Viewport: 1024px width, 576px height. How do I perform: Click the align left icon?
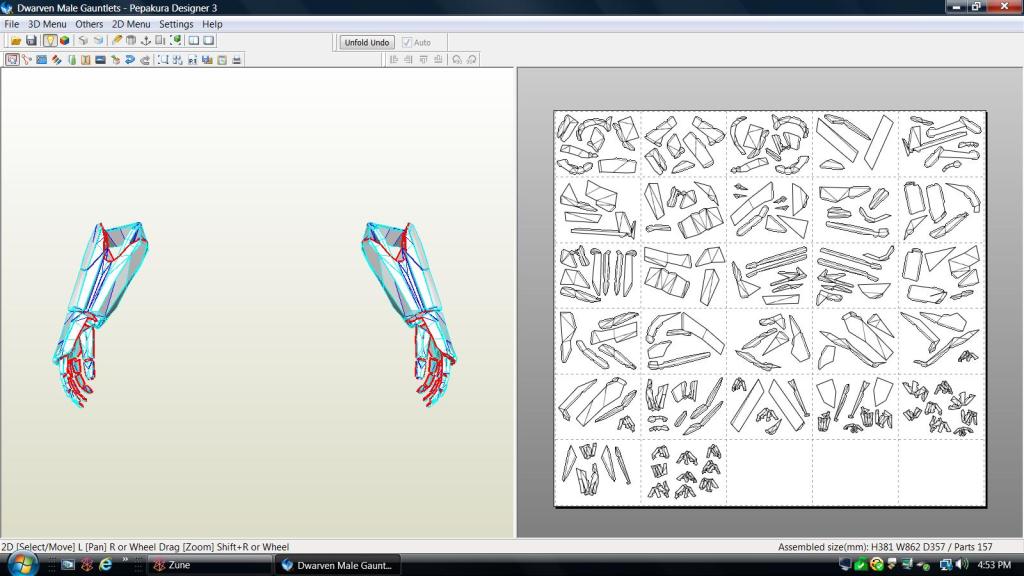pos(394,59)
